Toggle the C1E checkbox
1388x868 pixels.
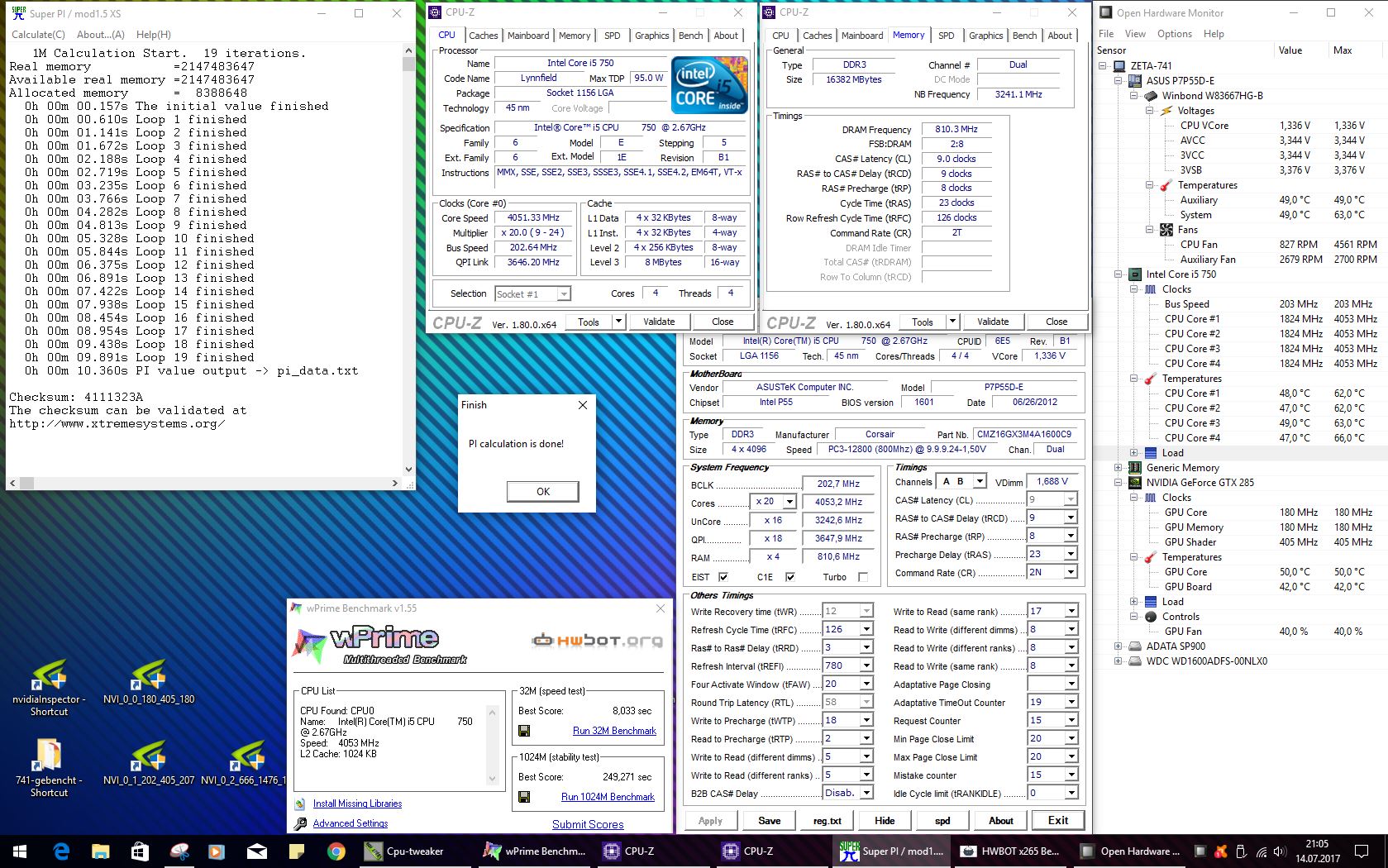point(789,577)
